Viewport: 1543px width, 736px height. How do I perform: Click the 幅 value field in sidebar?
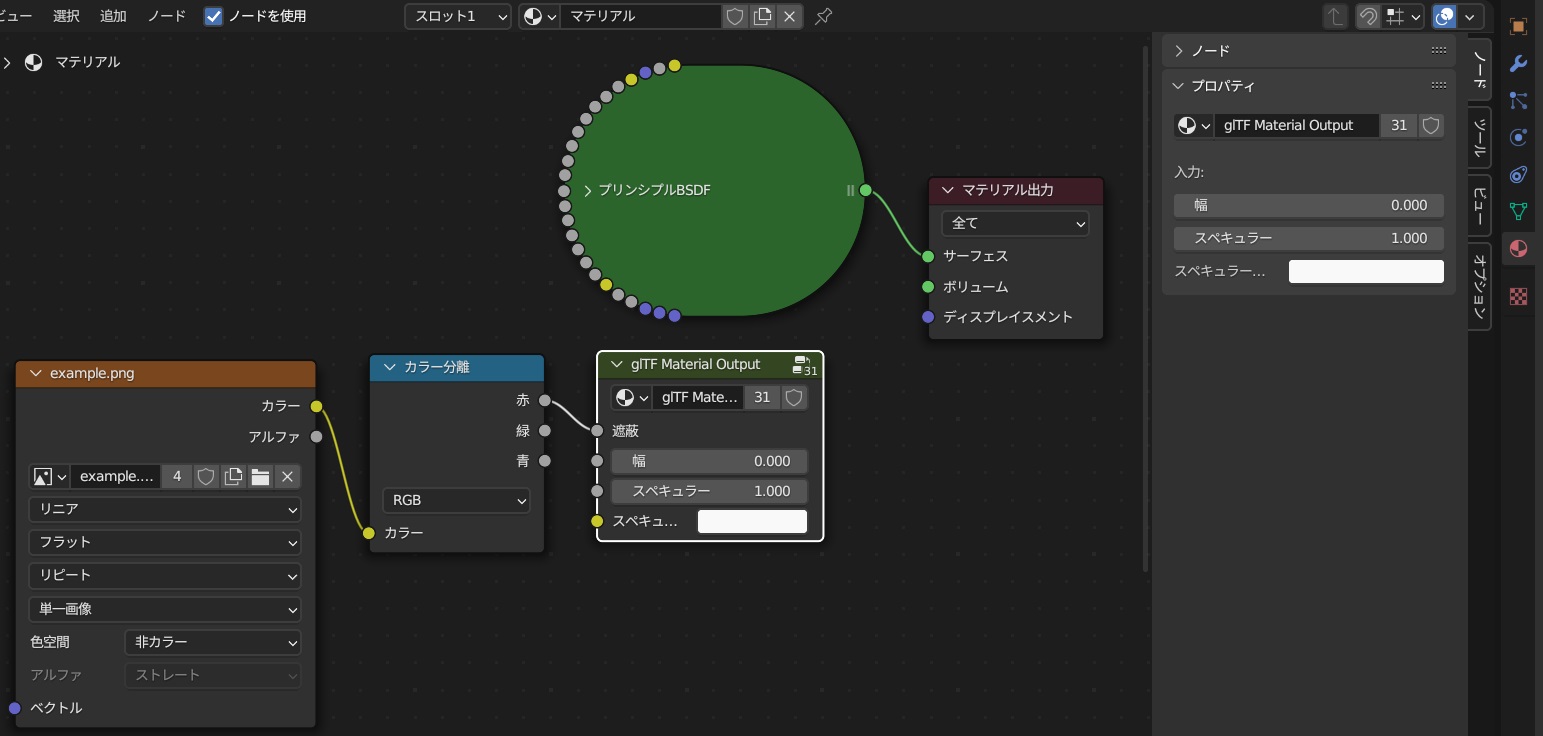(1308, 205)
